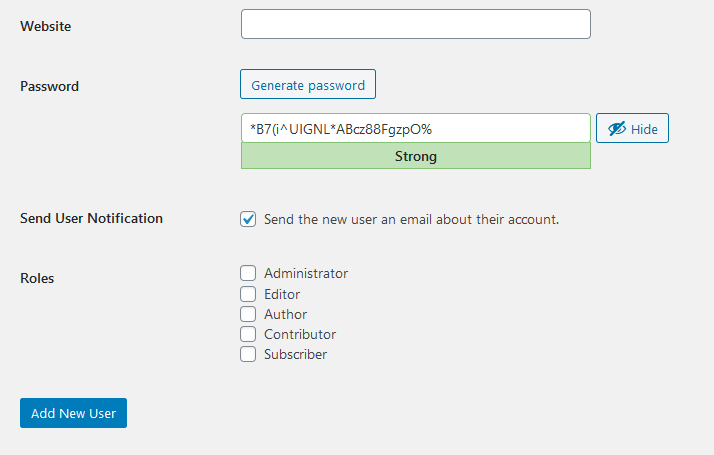The width and height of the screenshot is (714, 455).
Task: Uncheck the Send User Notification checkbox
Action: [x=248, y=219]
